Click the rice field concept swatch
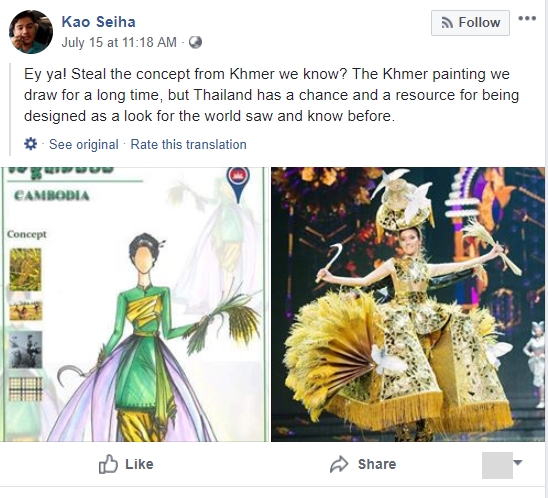This screenshot has height=498, width=548. pos(25,269)
